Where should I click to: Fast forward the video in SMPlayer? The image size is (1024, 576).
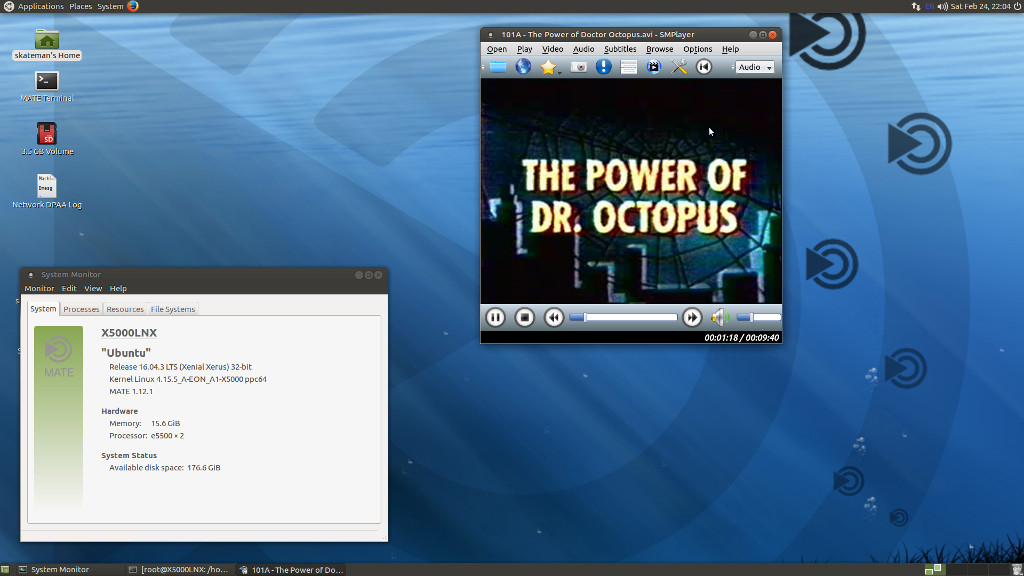tap(692, 317)
